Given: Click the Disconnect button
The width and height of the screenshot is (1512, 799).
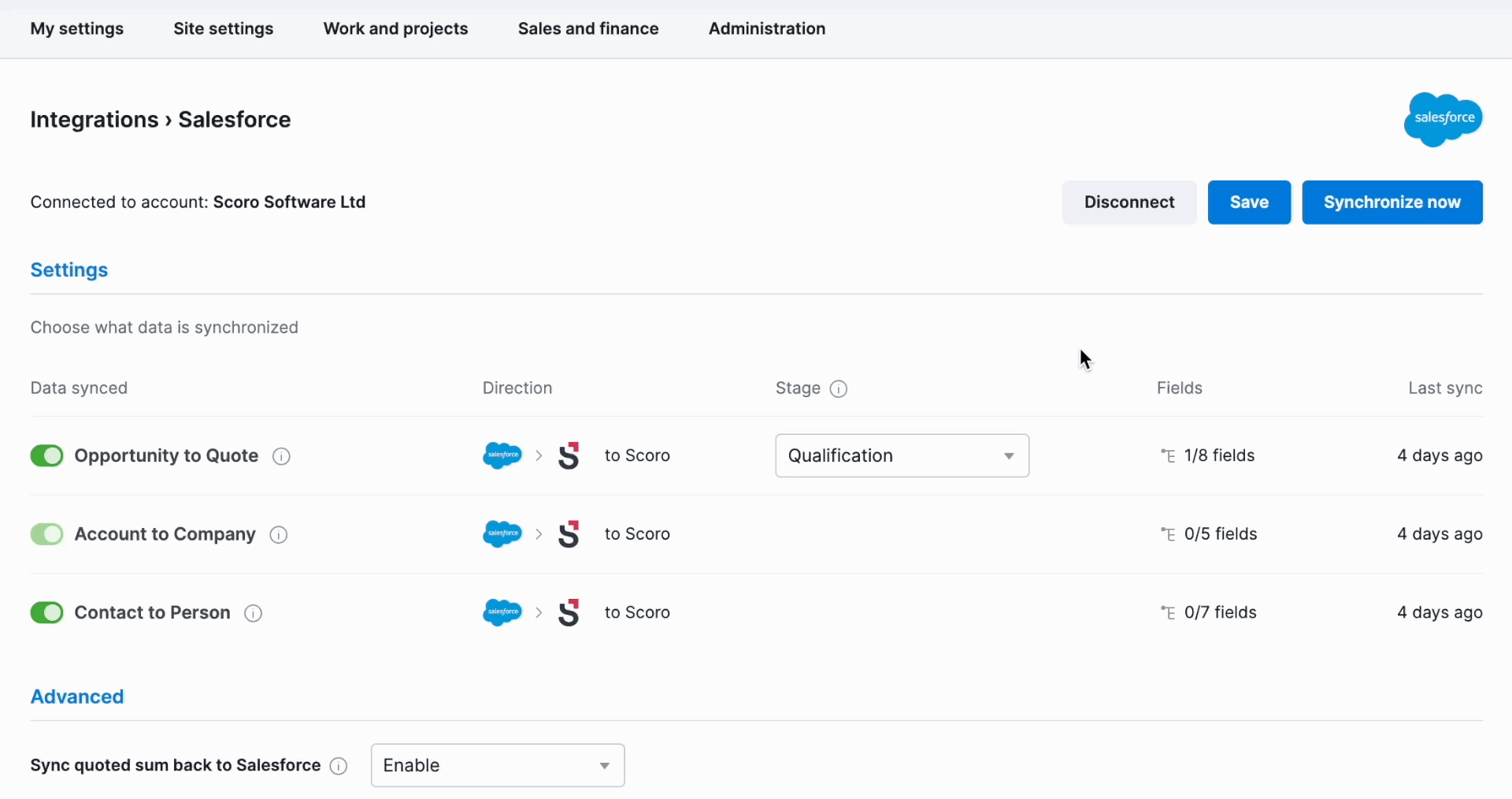Looking at the screenshot, I should coord(1129,203).
